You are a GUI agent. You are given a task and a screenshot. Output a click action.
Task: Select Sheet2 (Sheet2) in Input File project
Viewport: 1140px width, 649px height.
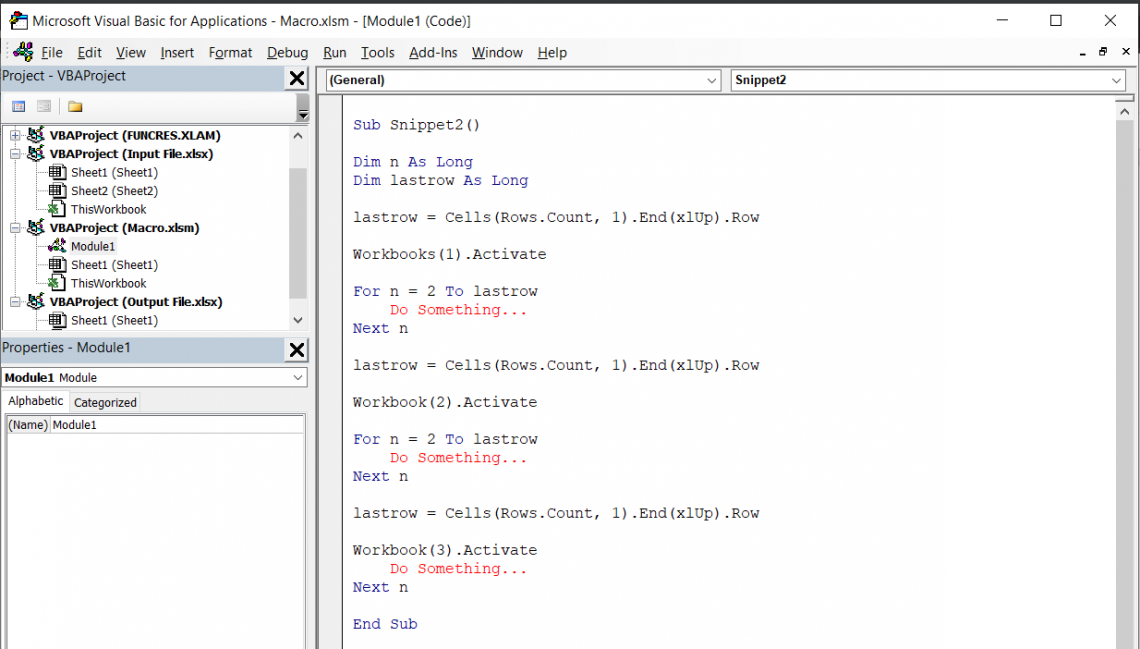point(113,191)
